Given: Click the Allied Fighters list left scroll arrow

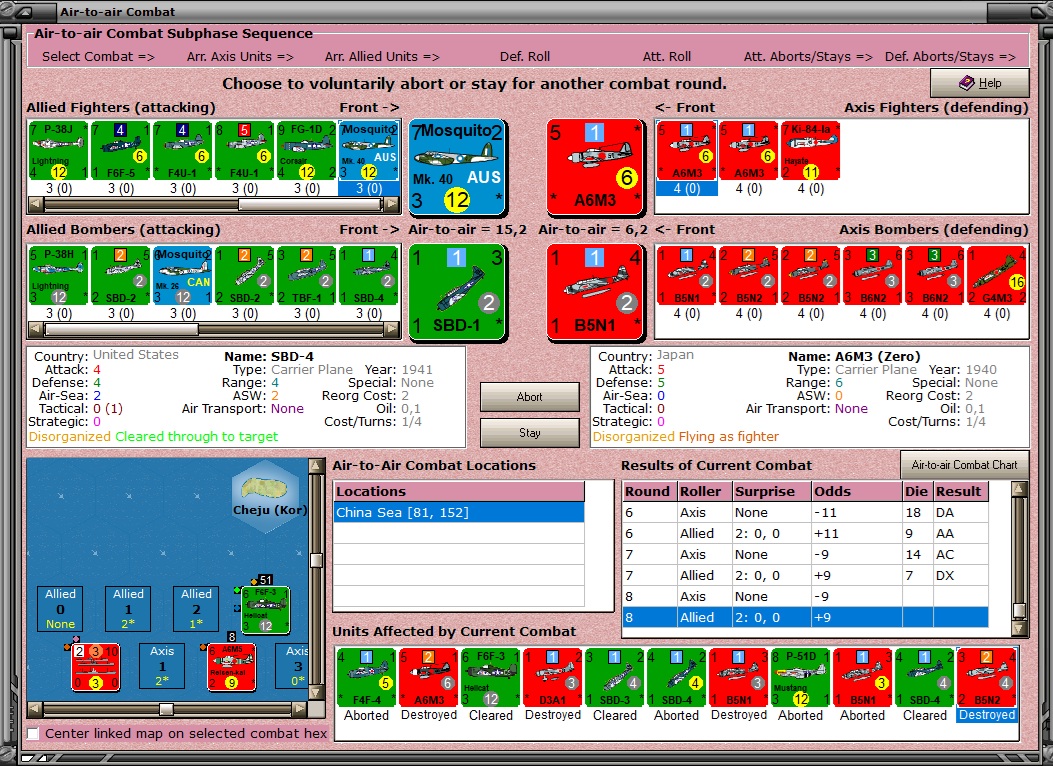Looking at the screenshot, I should [36, 204].
